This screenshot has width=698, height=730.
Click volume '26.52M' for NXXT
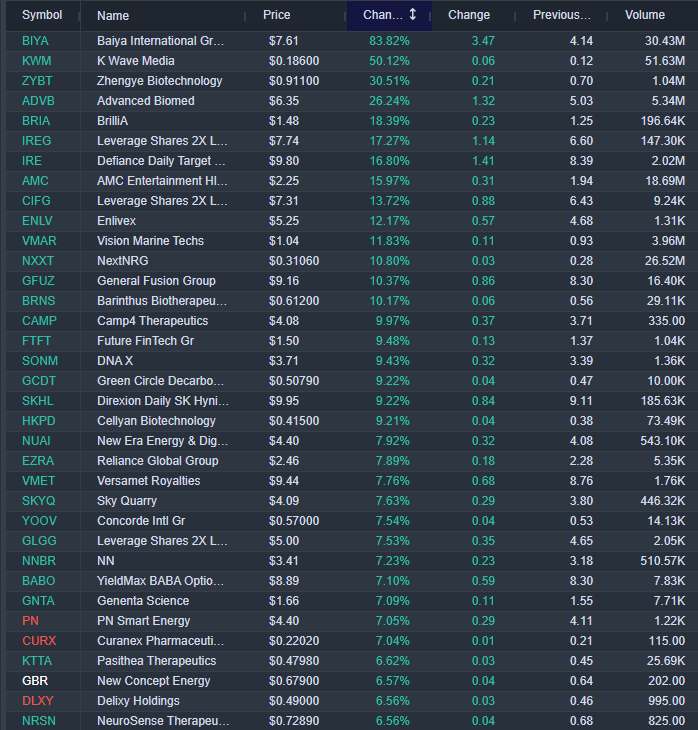pos(665,261)
